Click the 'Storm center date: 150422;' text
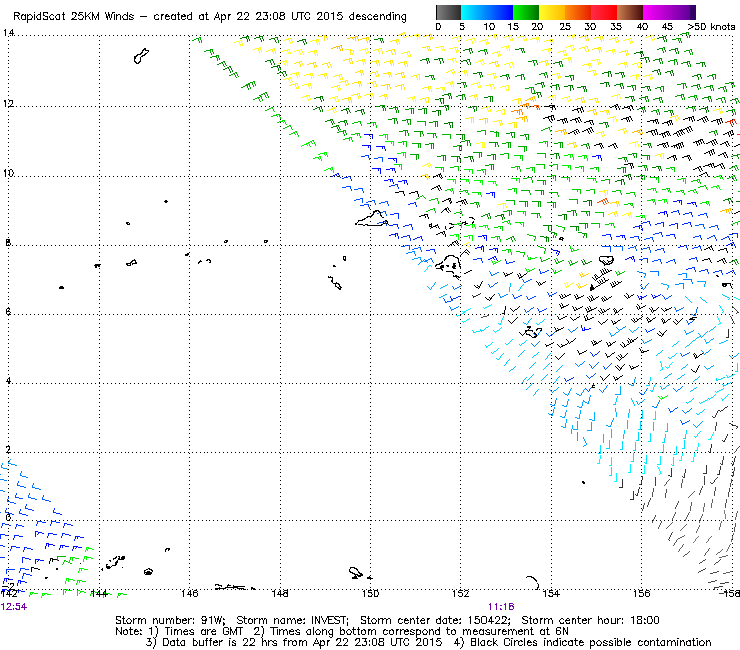 point(435,620)
